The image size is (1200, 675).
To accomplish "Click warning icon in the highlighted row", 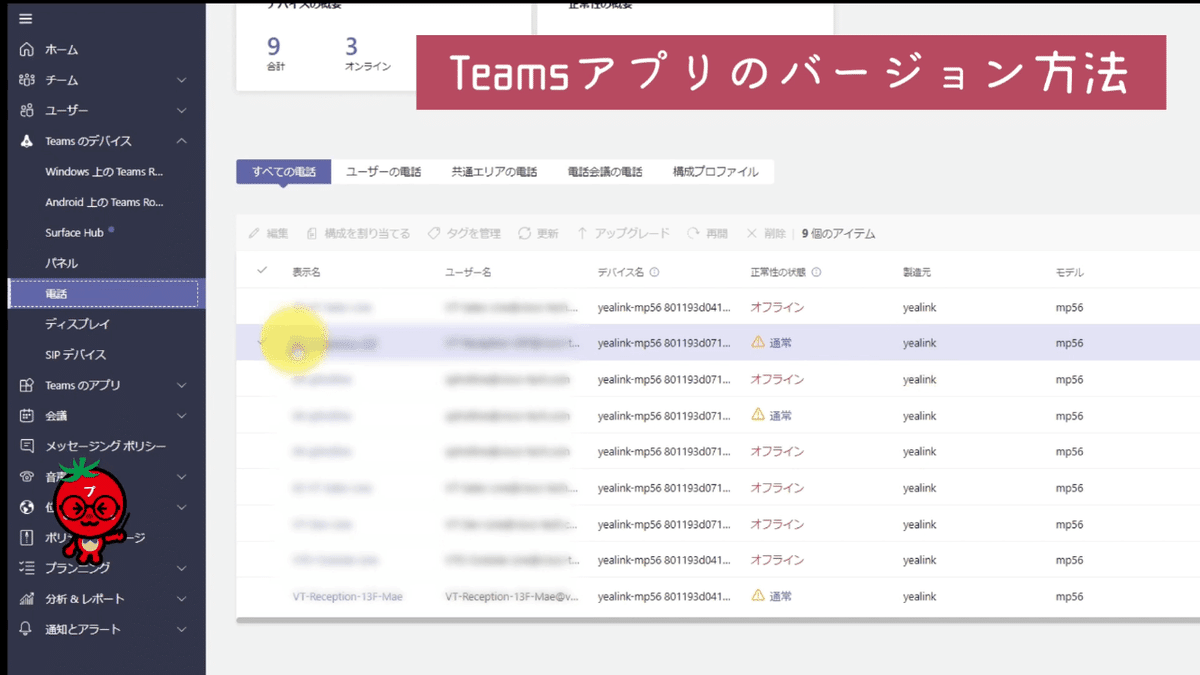I will (758, 342).
